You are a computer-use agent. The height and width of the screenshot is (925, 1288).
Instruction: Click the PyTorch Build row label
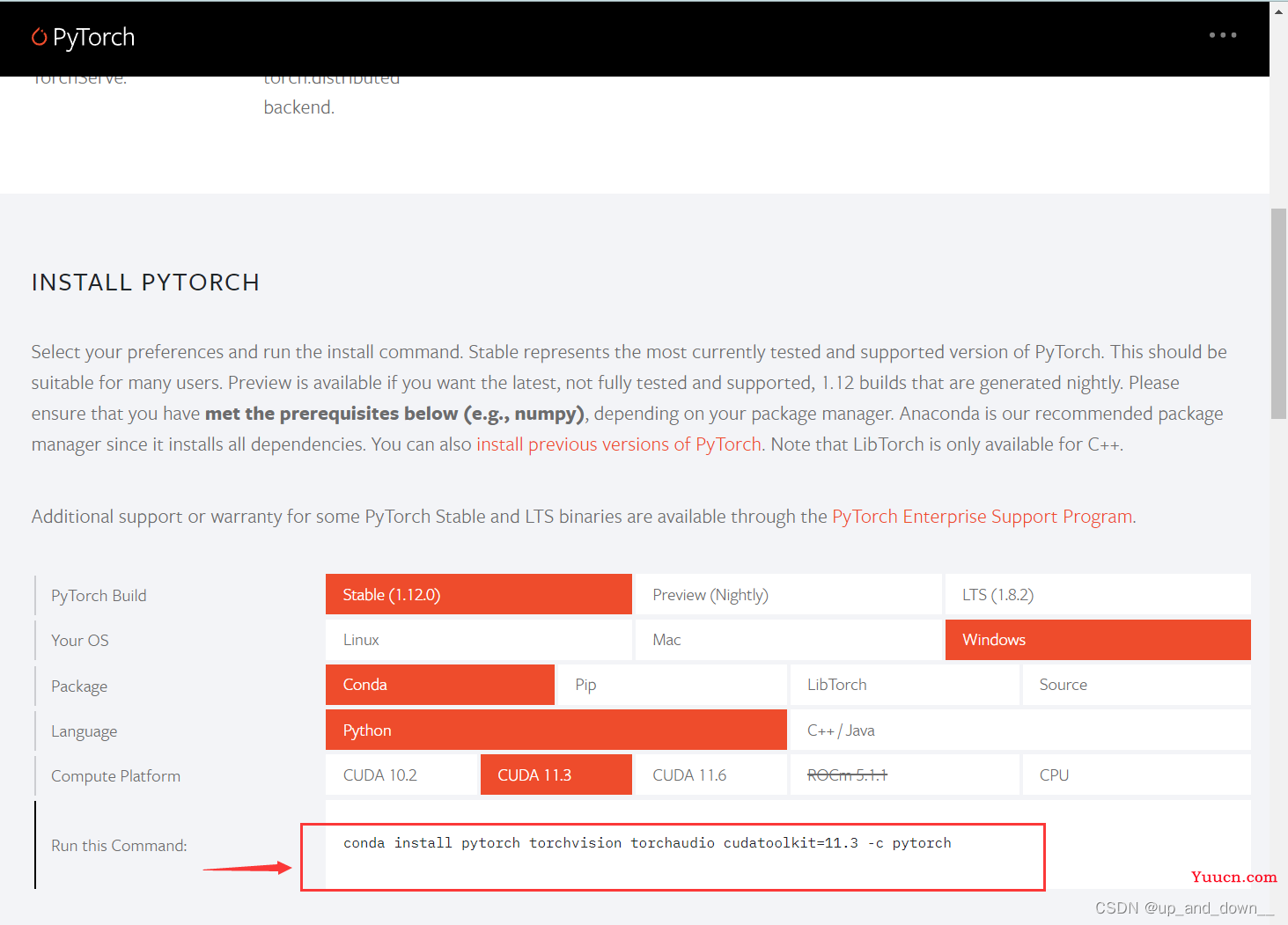pyautogui.click(x=99, y=596)
